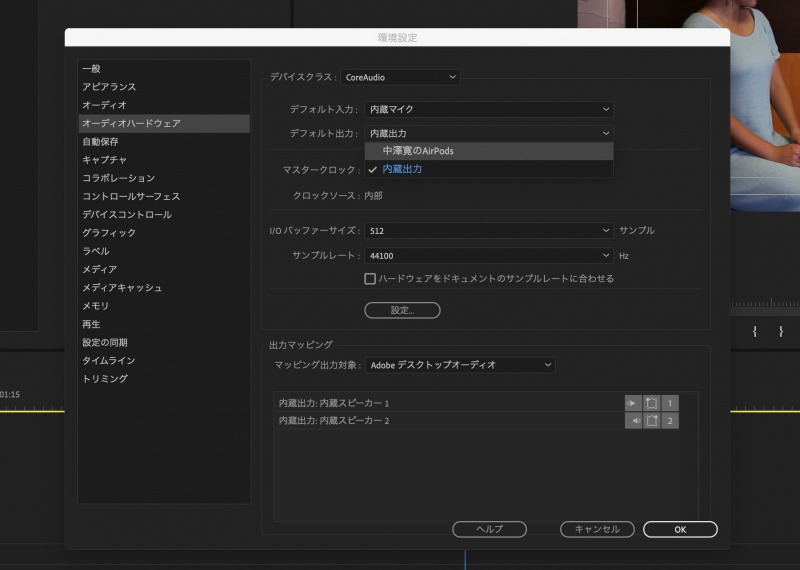Click Mark Out brace icon in Program Monitor

click(x=781, y=331)
